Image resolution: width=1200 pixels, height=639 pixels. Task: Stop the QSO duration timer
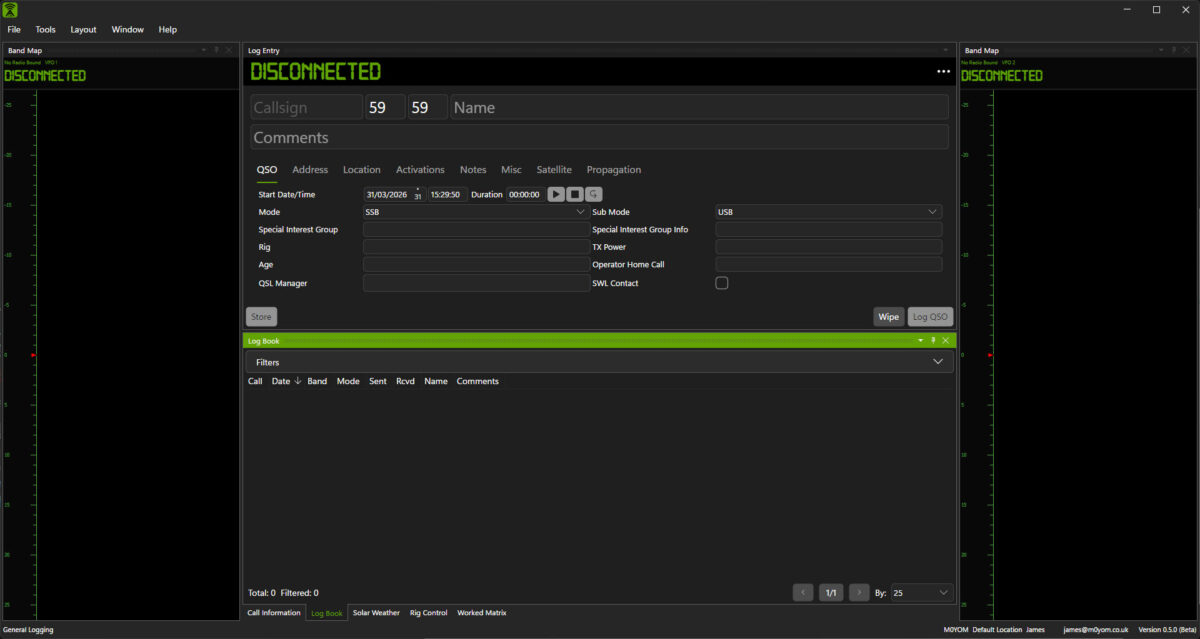(575, 194)
